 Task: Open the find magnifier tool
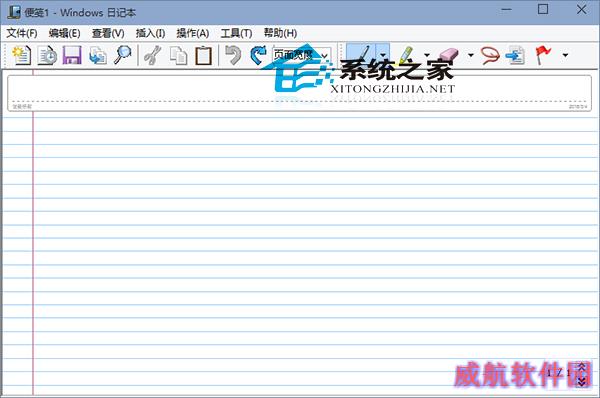(122, 55)
